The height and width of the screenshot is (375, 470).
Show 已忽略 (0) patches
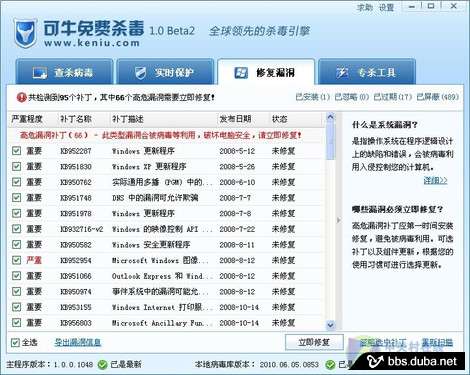pos(352,97)
